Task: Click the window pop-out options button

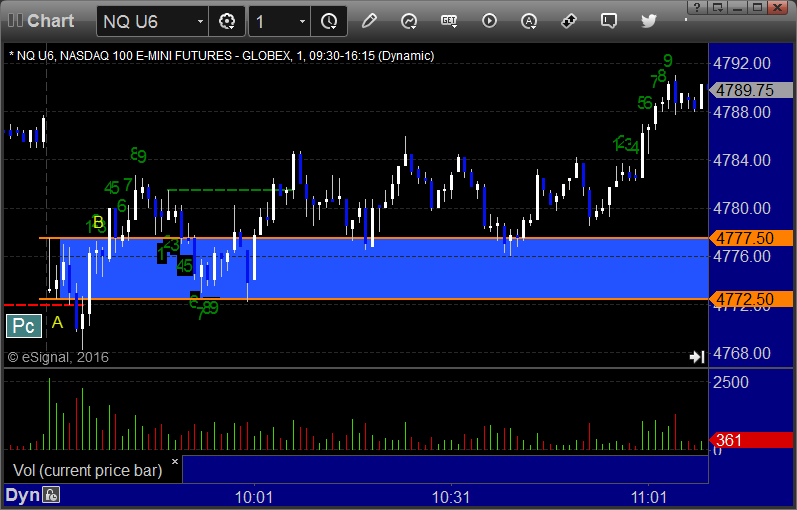Action: click(x=718, y=7)
